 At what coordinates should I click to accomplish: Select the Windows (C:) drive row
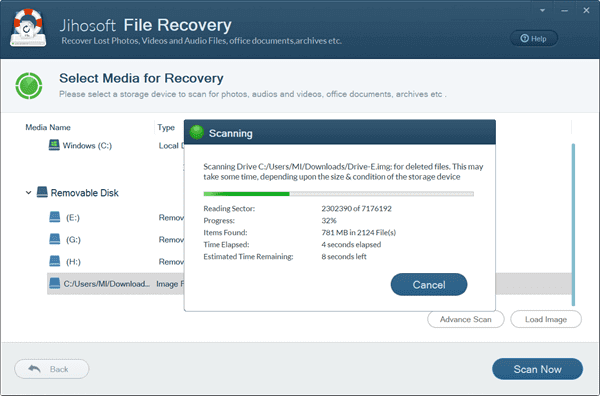click(116, 145)
